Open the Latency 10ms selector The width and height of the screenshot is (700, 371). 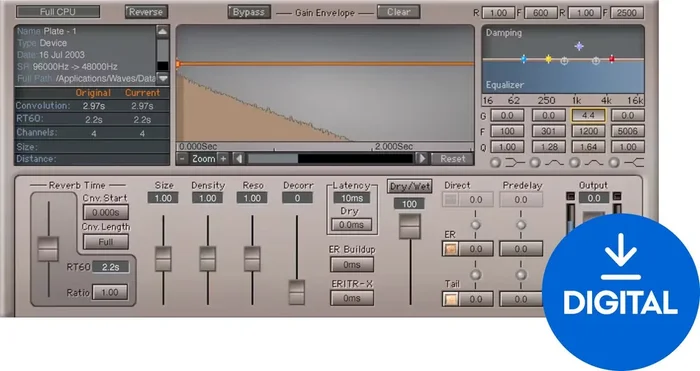[352, 198]
